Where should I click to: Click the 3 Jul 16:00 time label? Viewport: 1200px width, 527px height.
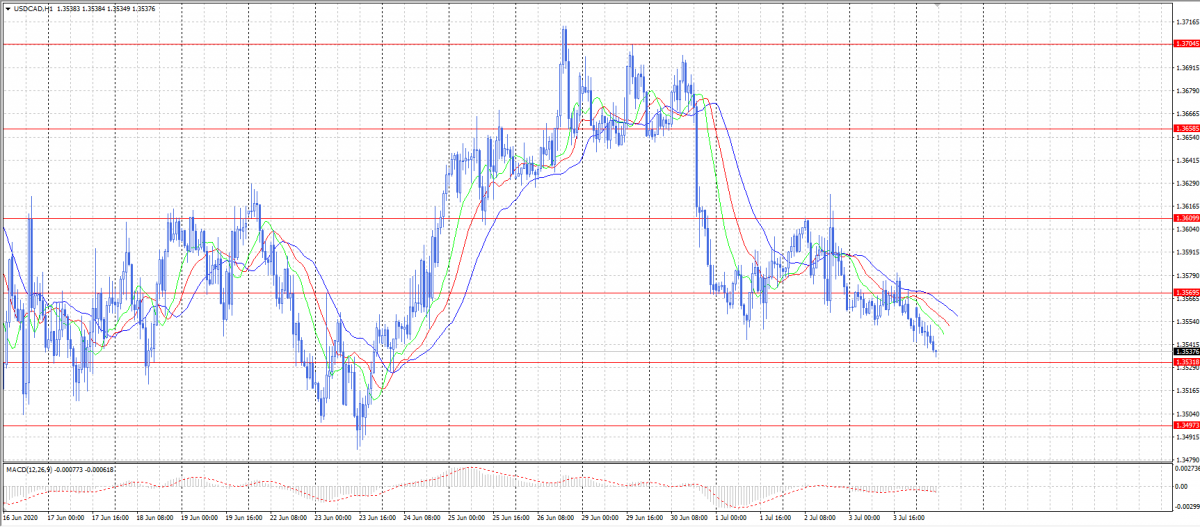click(x=907, y=519)
